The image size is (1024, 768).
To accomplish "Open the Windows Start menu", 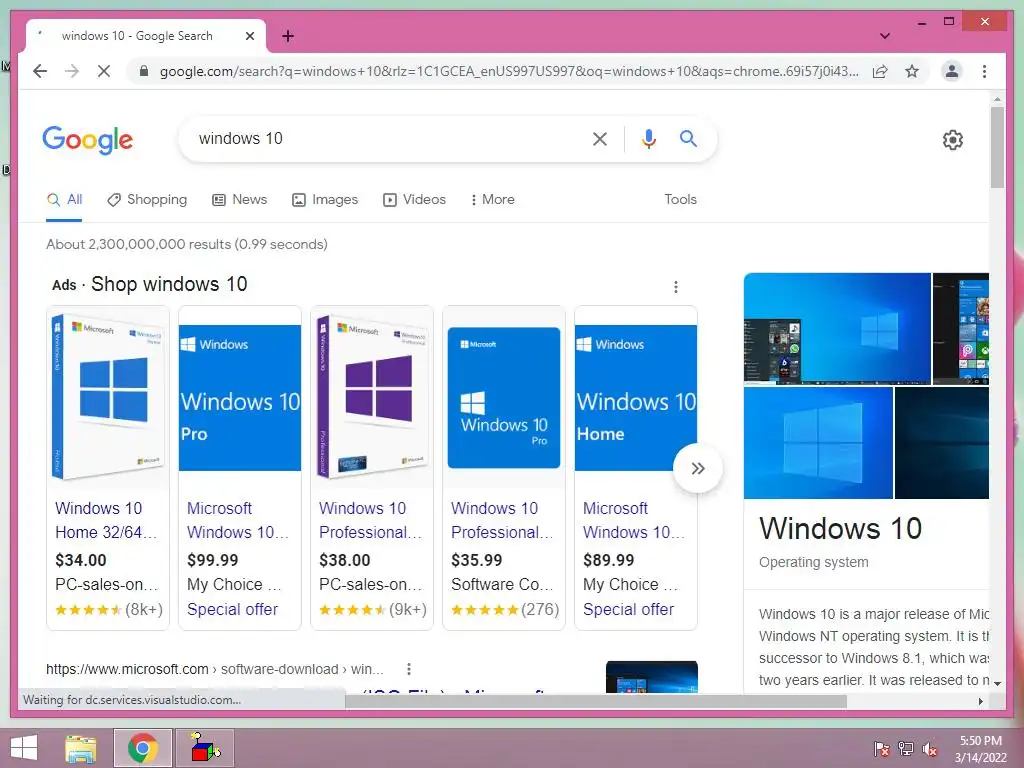I will pos(24,748).
